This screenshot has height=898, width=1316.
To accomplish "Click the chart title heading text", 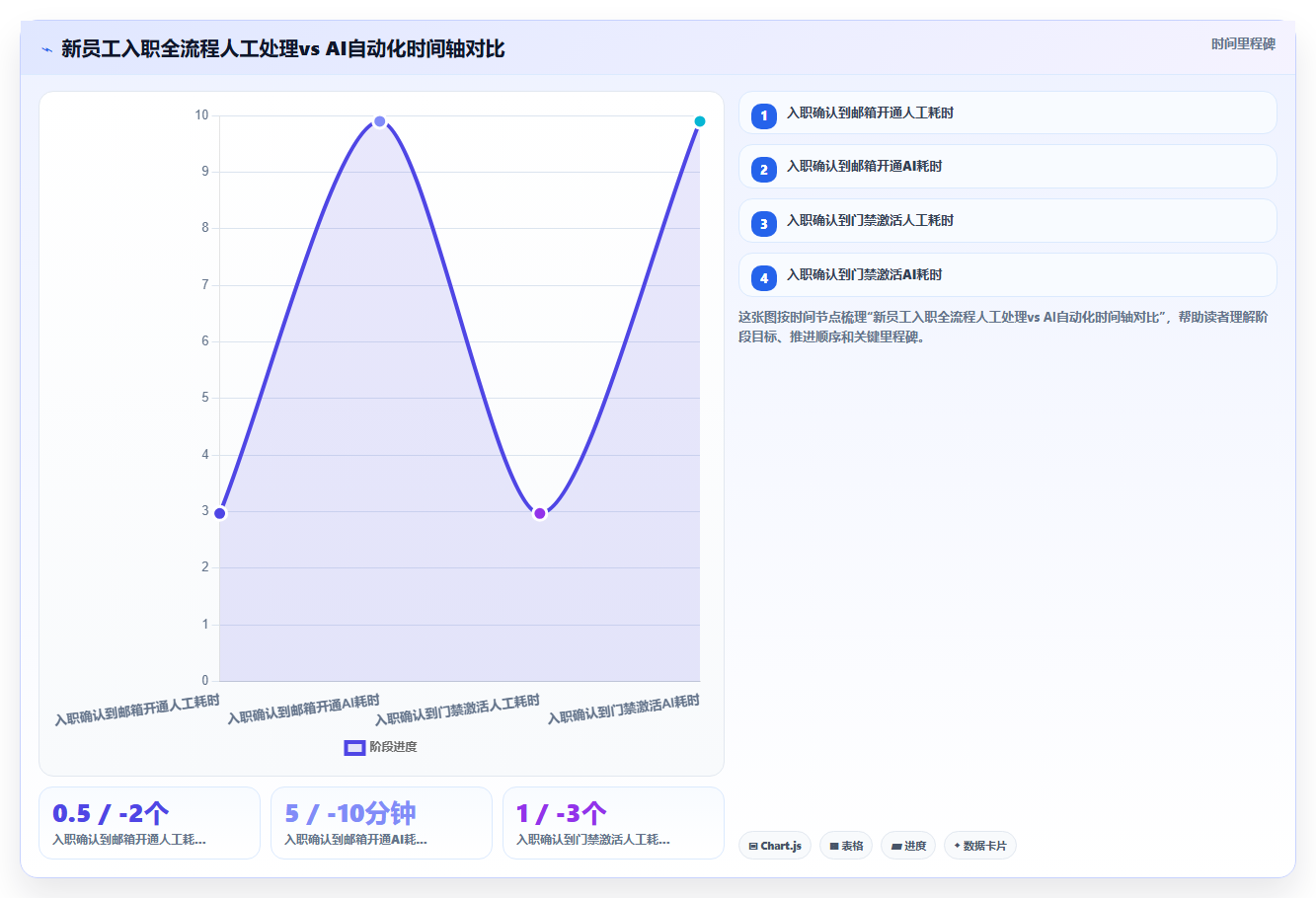I will pyautogui.click(x=282, y=48).
